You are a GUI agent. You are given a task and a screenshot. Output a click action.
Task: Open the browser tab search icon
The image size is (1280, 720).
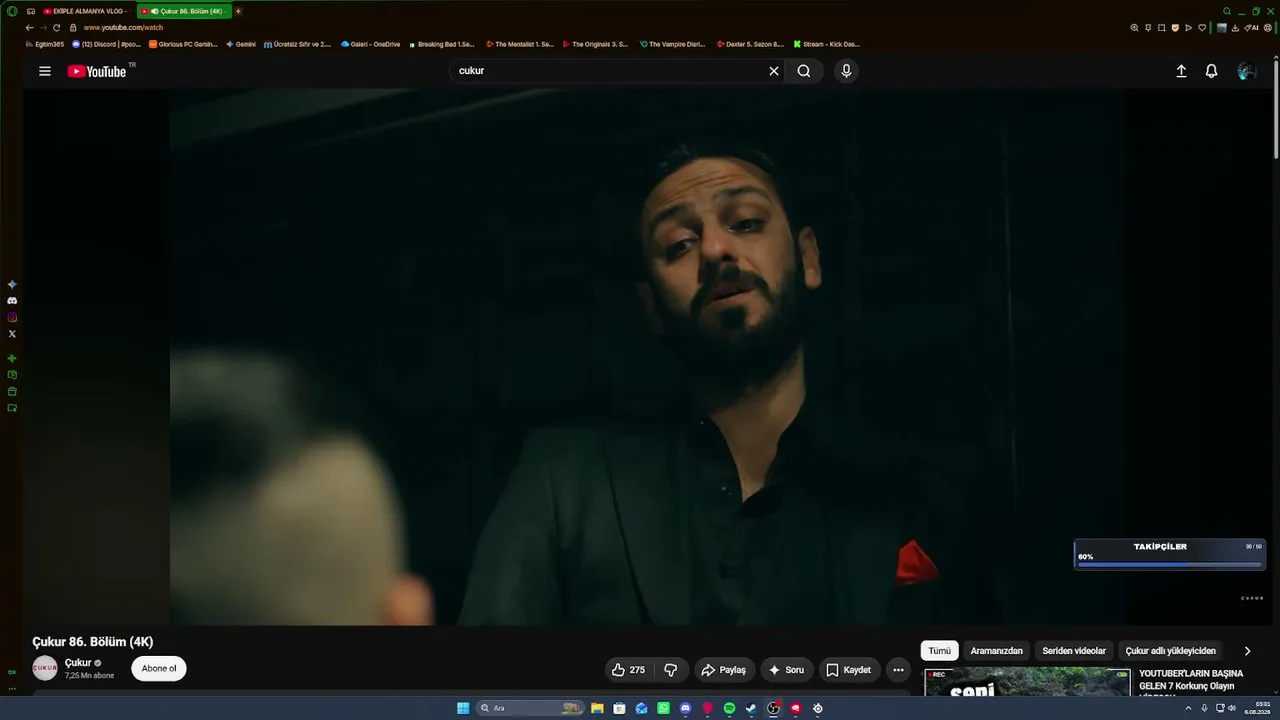[x=1227, y=11]
